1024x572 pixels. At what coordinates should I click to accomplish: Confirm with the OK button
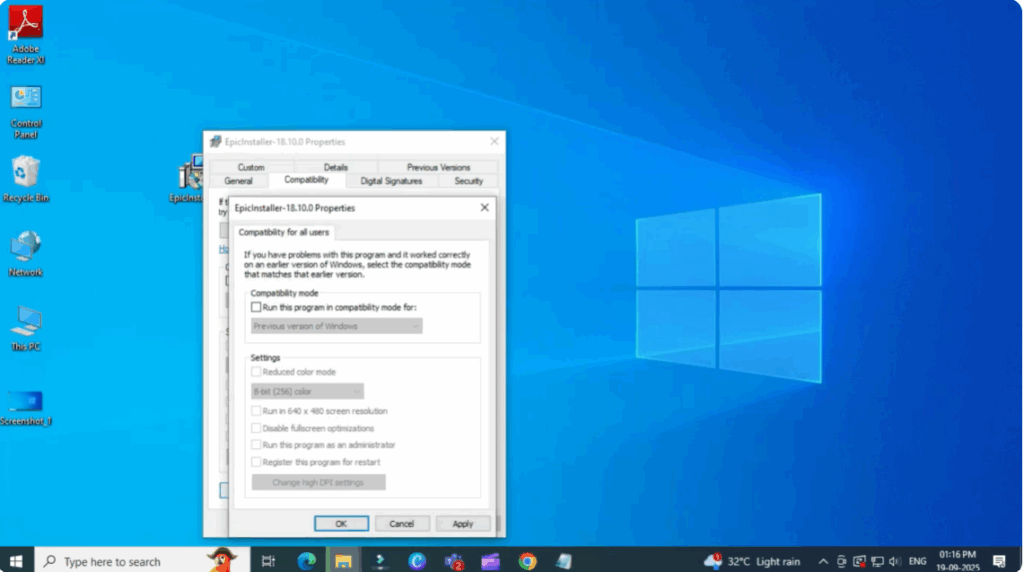341,524
